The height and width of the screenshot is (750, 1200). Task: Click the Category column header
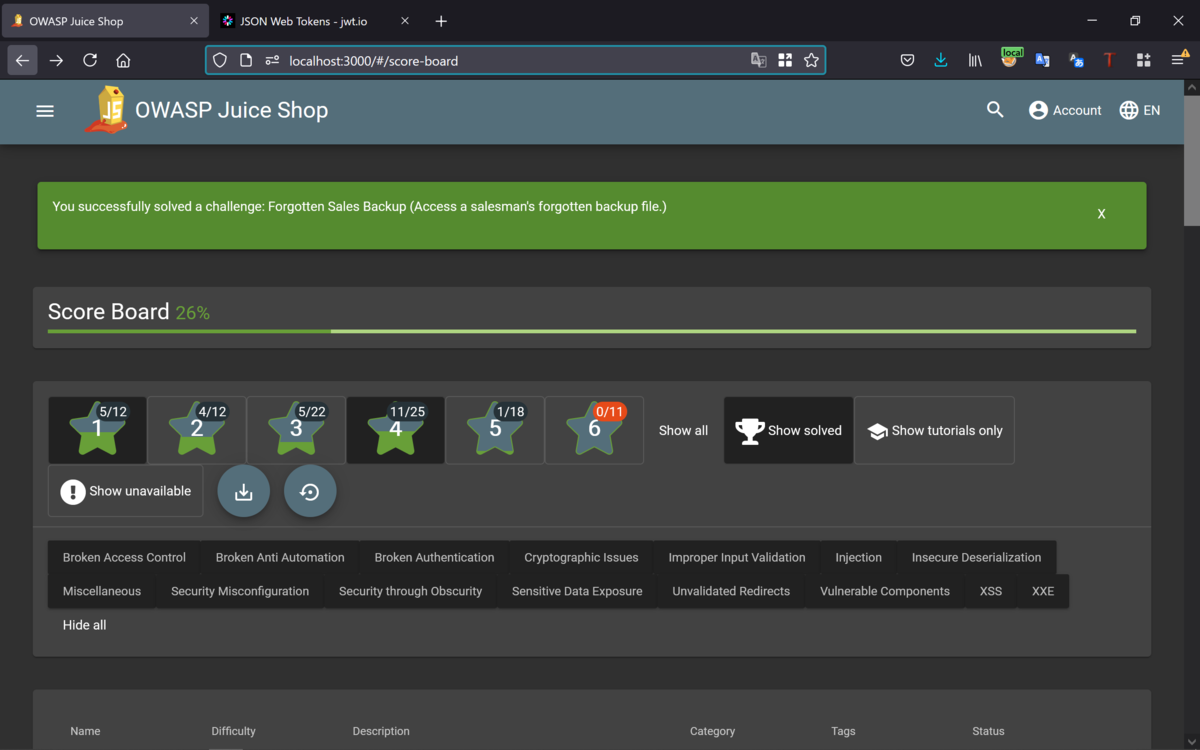click(x=712, y=731)
